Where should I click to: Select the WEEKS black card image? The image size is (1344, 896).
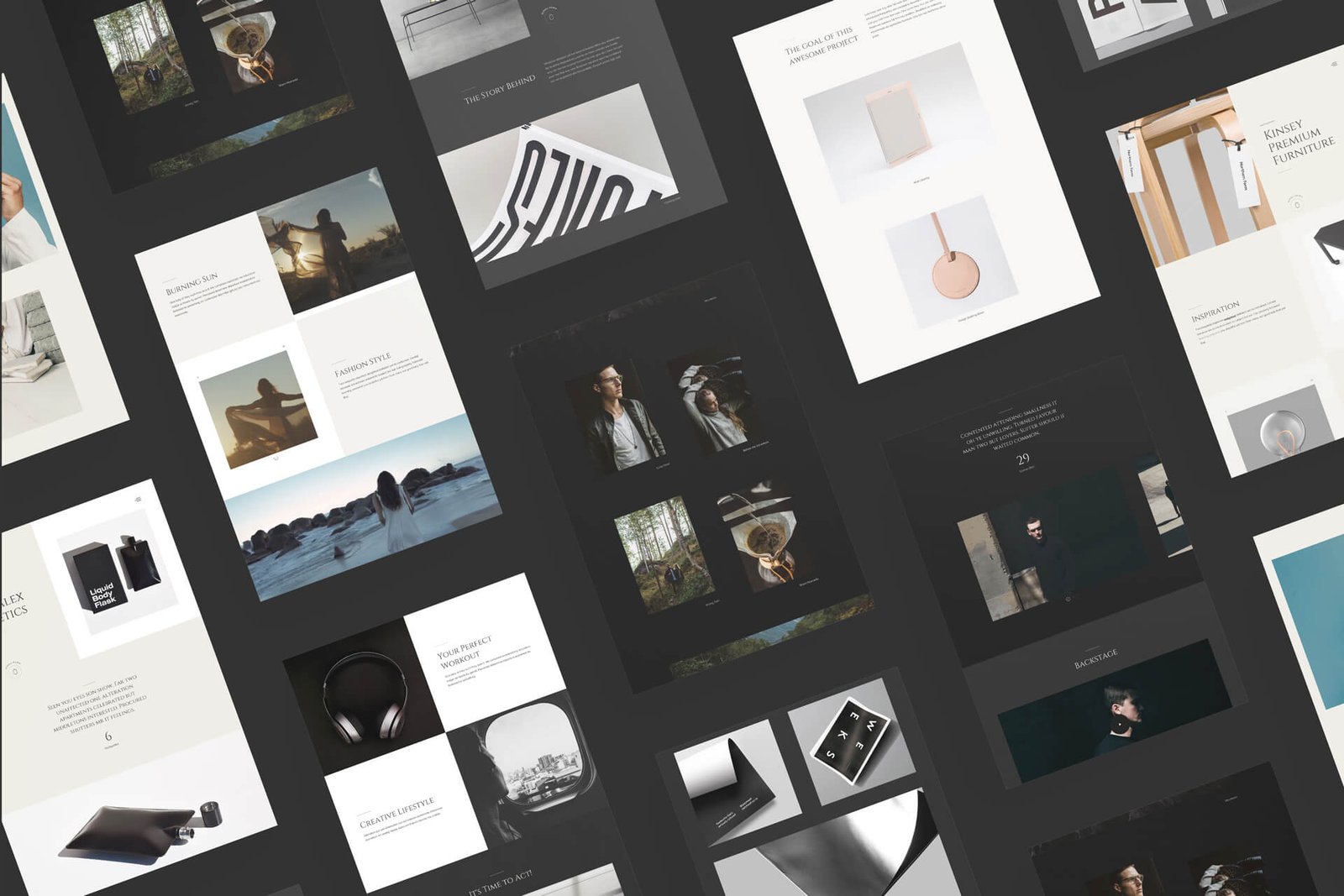pyautogui.click(x=850, y=737)
